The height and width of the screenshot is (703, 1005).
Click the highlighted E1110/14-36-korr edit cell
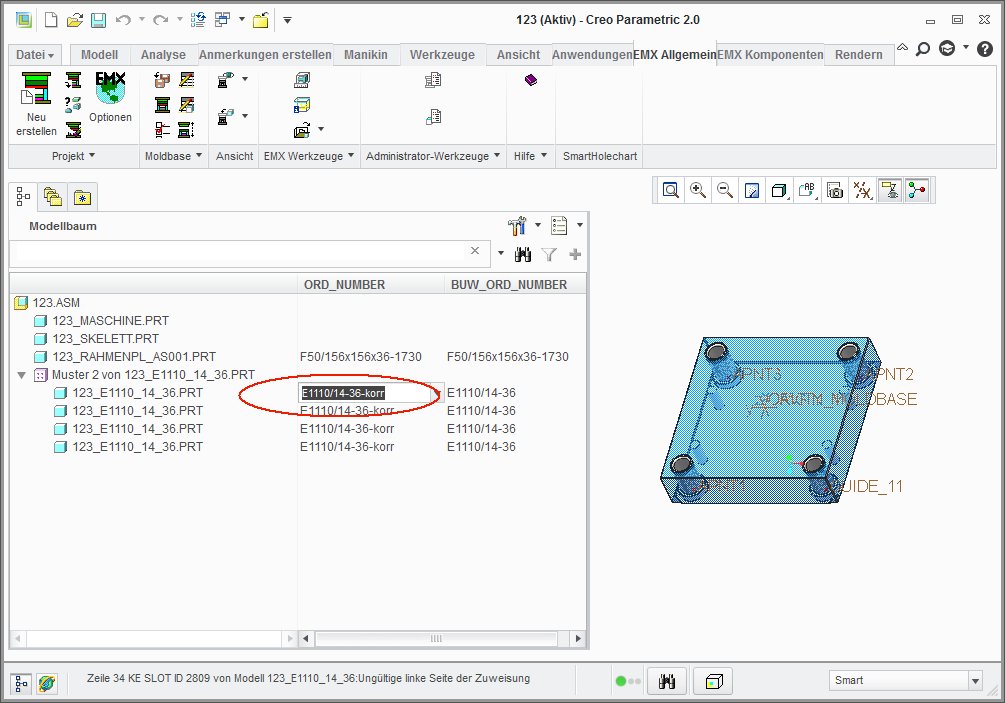coord(365,393)
